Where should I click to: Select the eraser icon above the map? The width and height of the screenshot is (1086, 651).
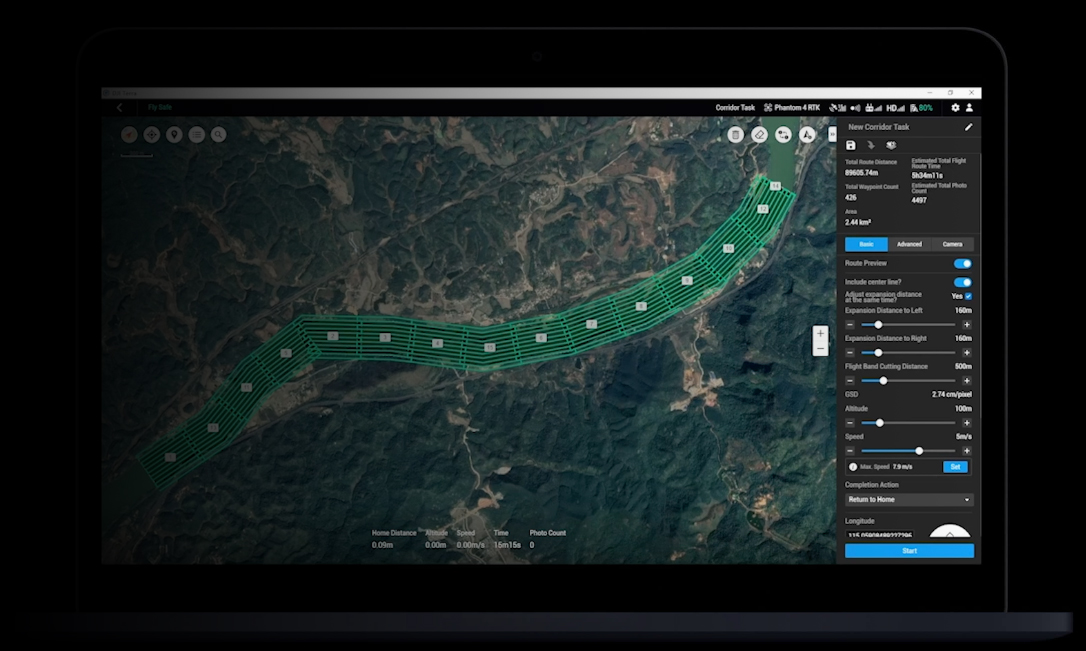[x=759, y=134]
